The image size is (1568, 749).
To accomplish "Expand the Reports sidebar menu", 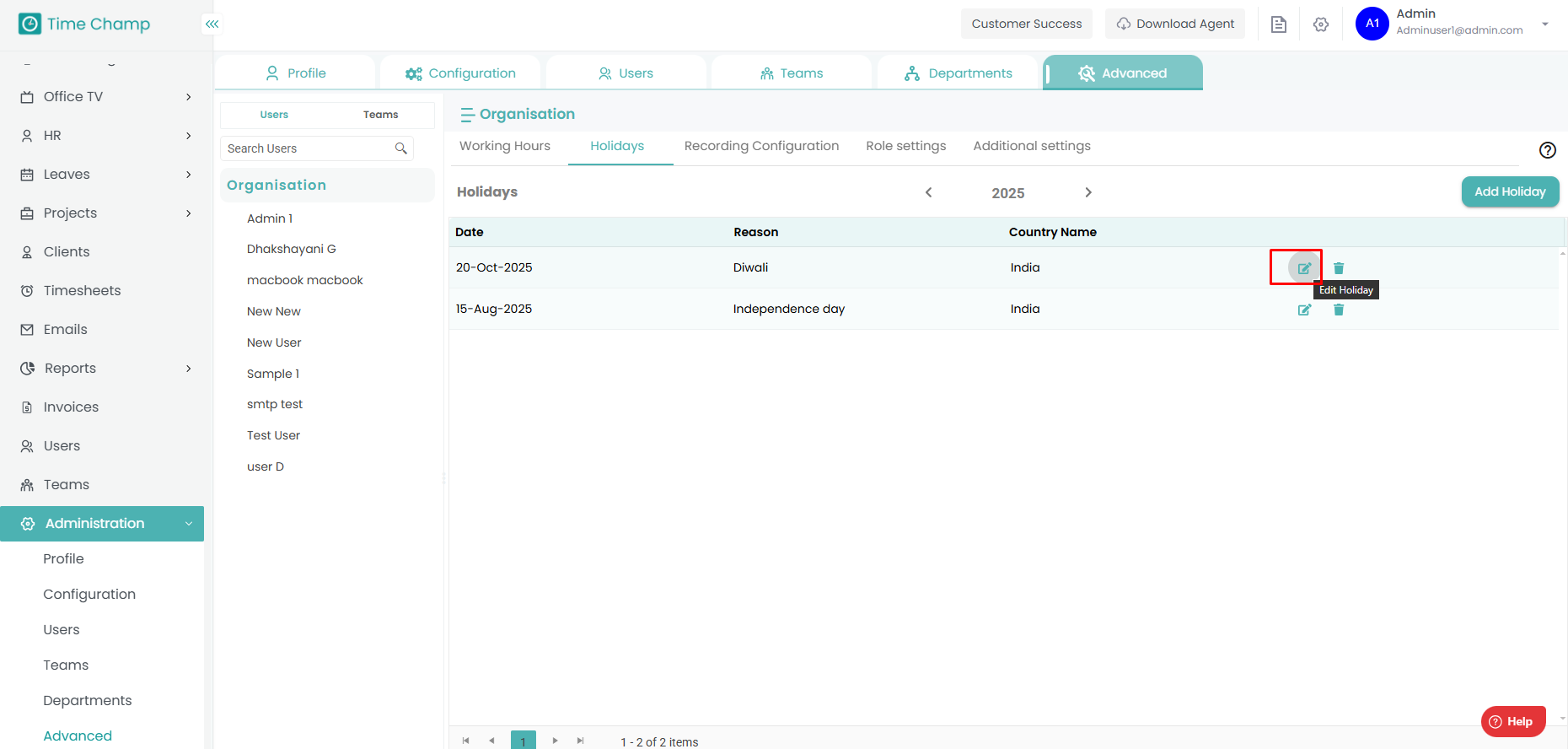I will click(188, 369).
